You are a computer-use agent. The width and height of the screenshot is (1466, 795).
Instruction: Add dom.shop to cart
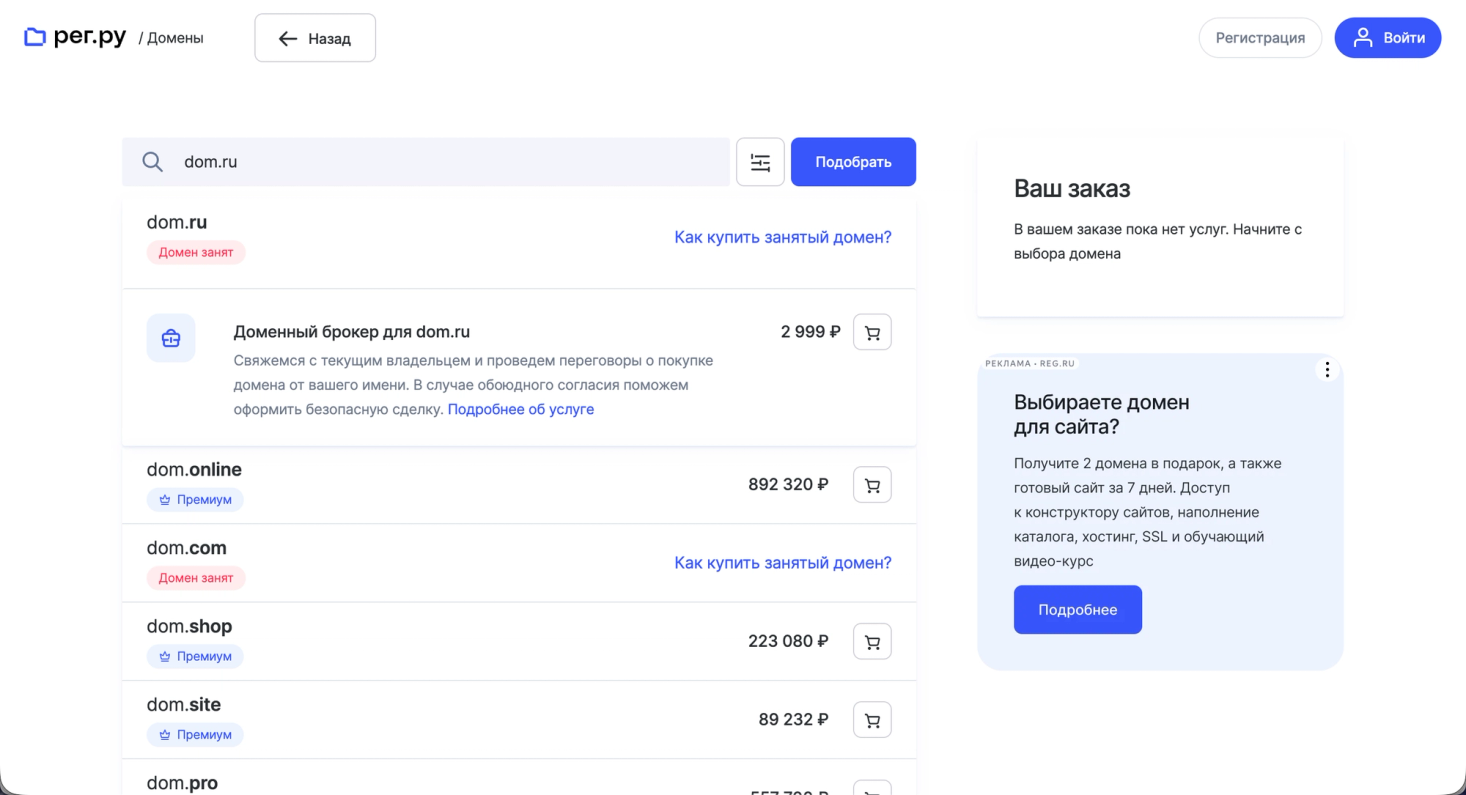click(872, 642)
